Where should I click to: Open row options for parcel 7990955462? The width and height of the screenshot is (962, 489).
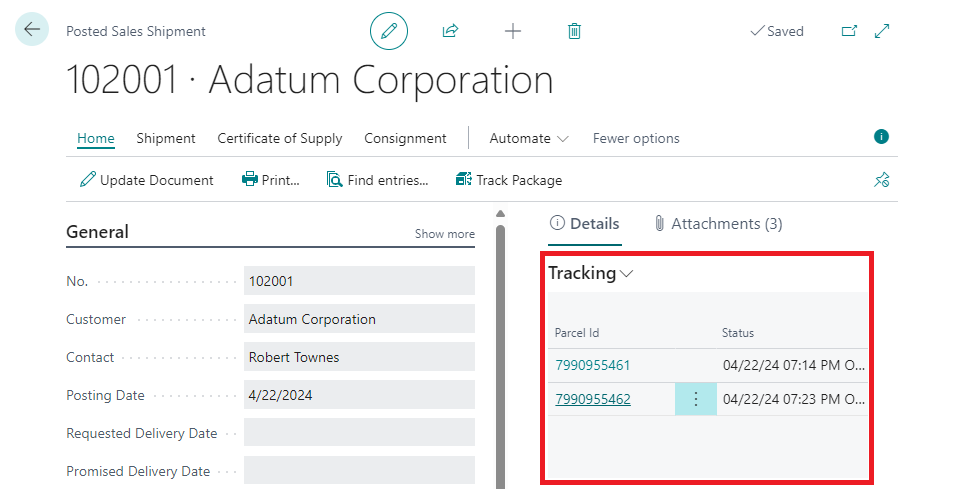point(696,399)
